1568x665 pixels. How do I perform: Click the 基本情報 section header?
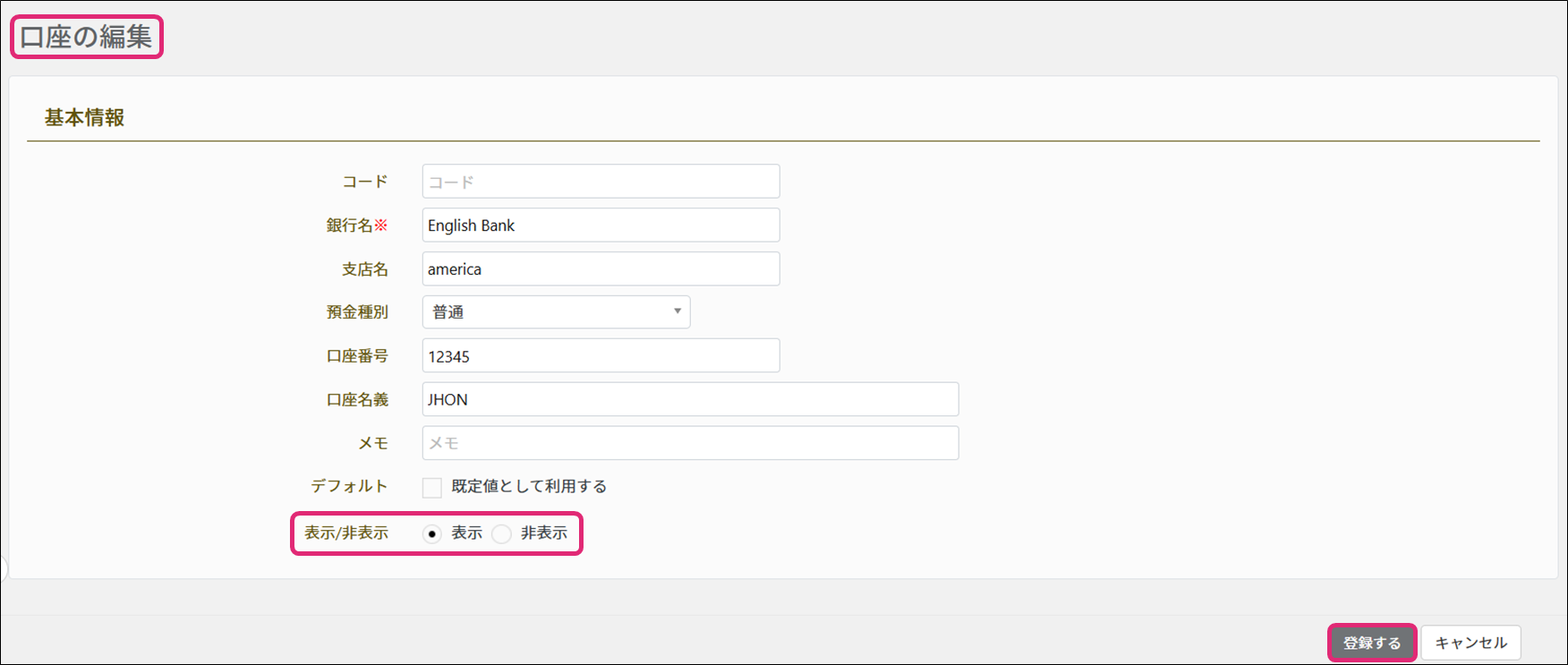pos(85,118)
